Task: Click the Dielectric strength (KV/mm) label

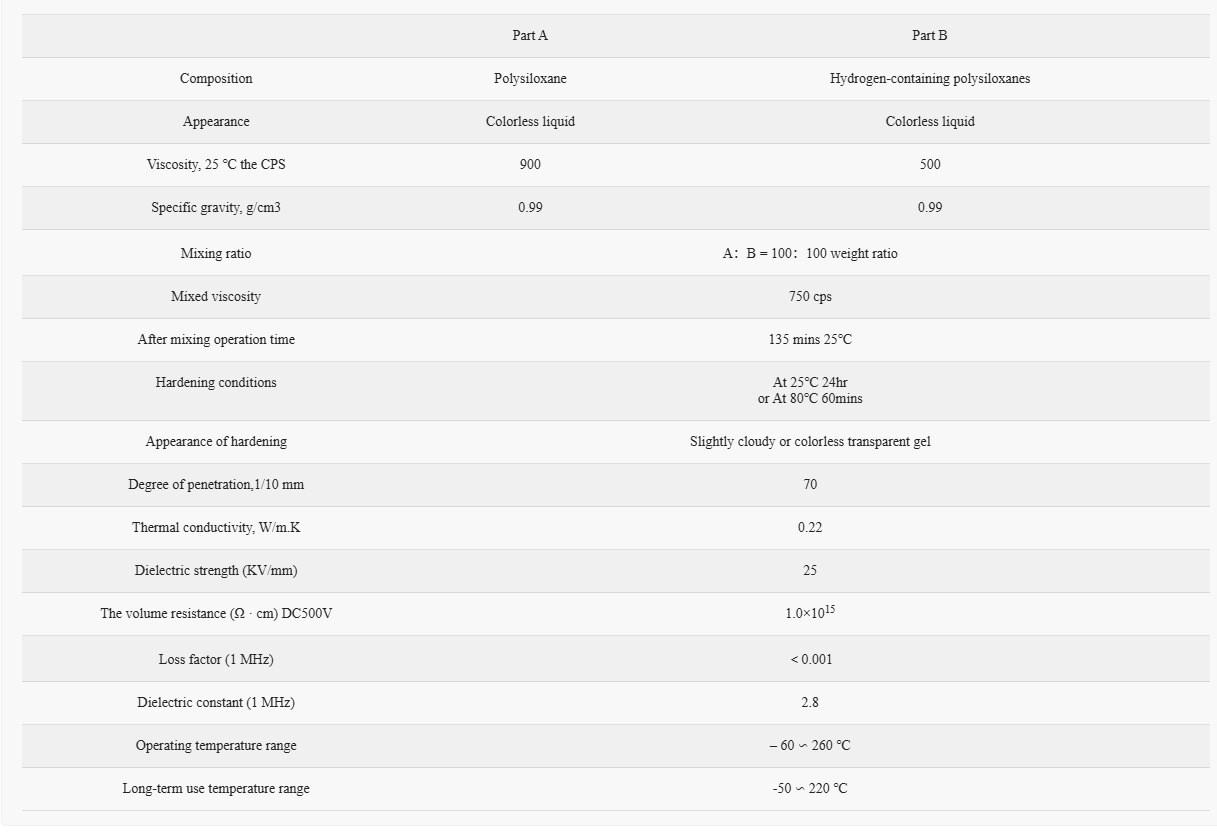Action: [x=216, y=570]
